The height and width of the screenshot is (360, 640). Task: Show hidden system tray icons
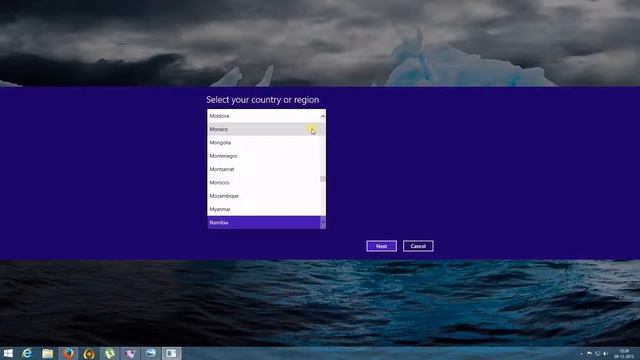(x=581, y=354)
